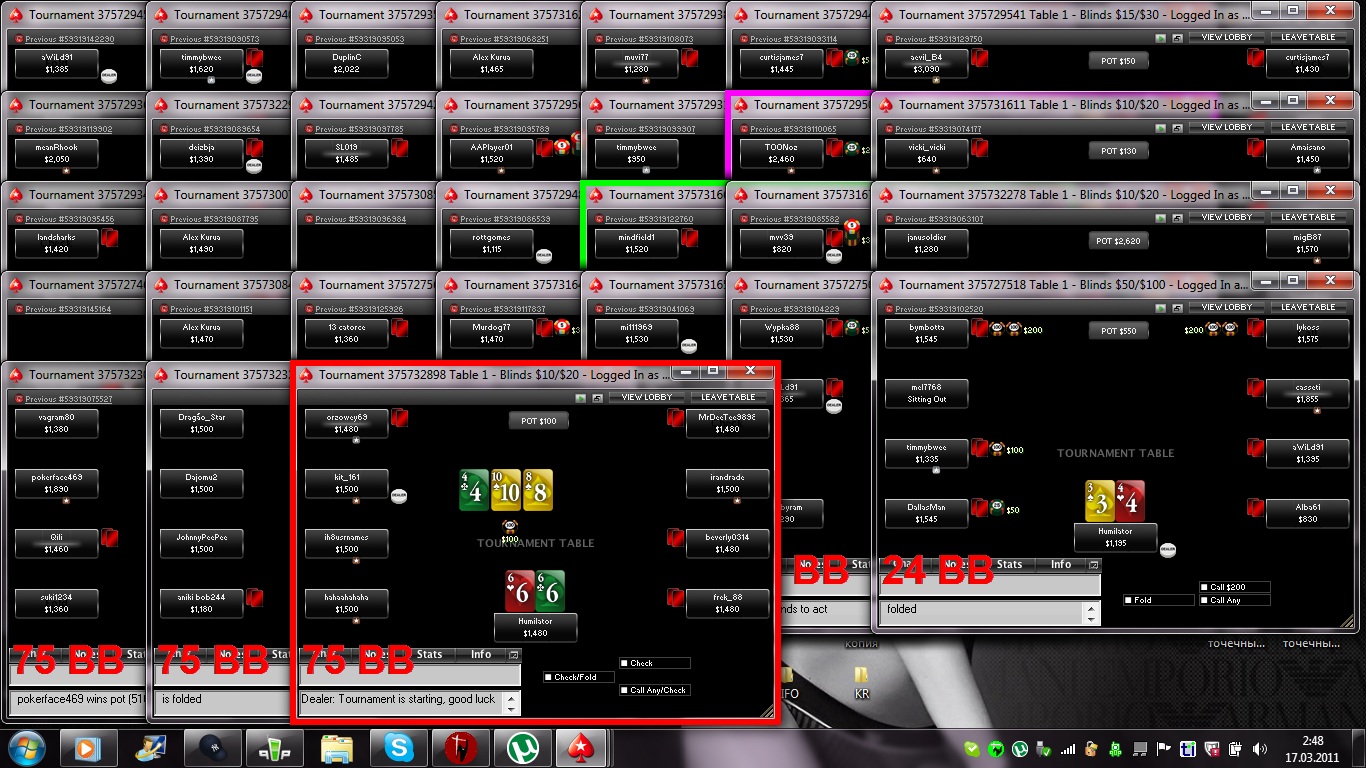This screenshot has width=1366, height=768.
Task: Open the Windows Start menu
Action: pos(25,747)
